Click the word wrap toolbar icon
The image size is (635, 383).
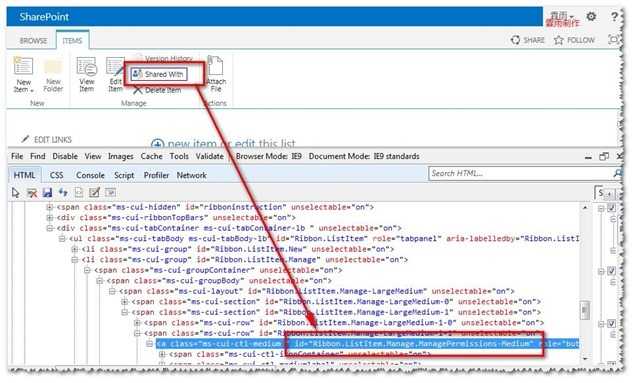pos(110,193)
